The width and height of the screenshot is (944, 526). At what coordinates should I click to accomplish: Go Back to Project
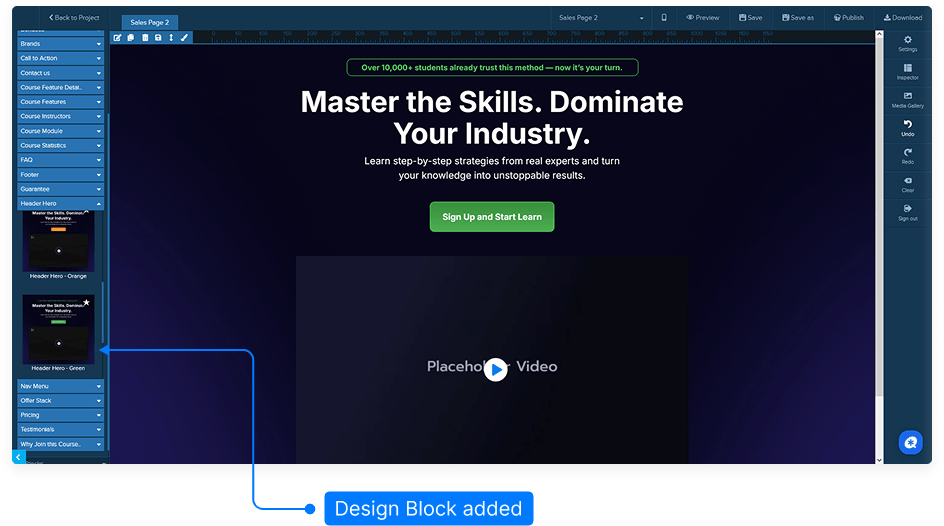pos(74,17)
